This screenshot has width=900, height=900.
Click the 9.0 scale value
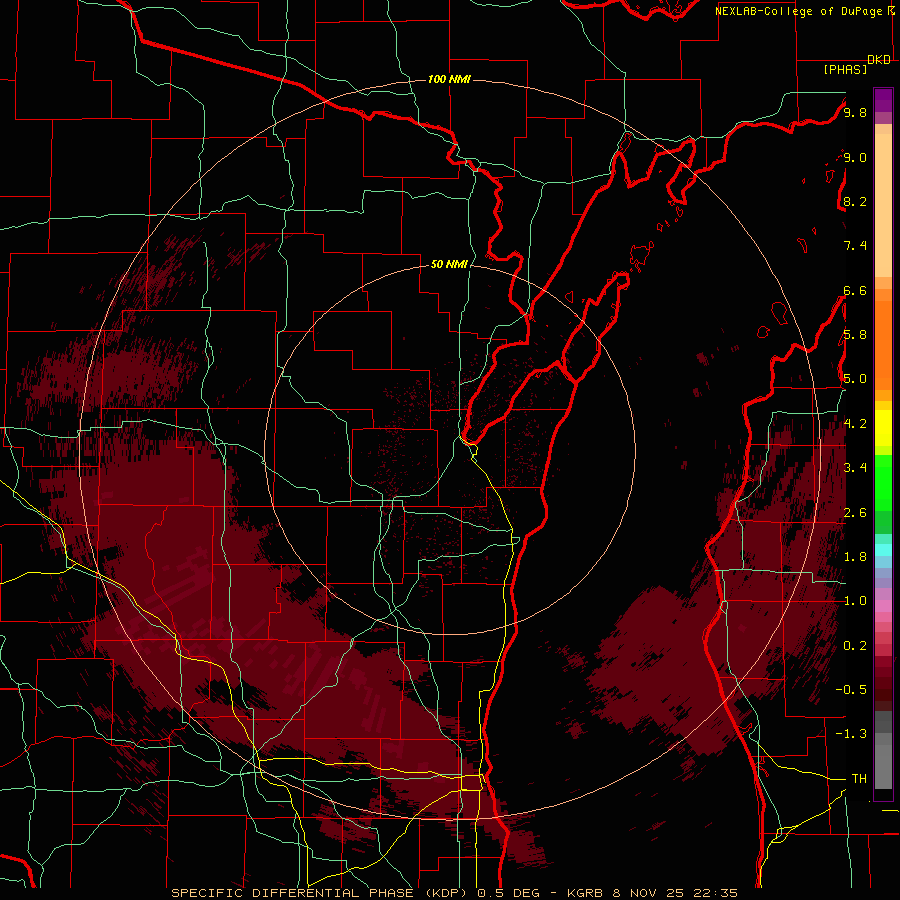(855, 157)
